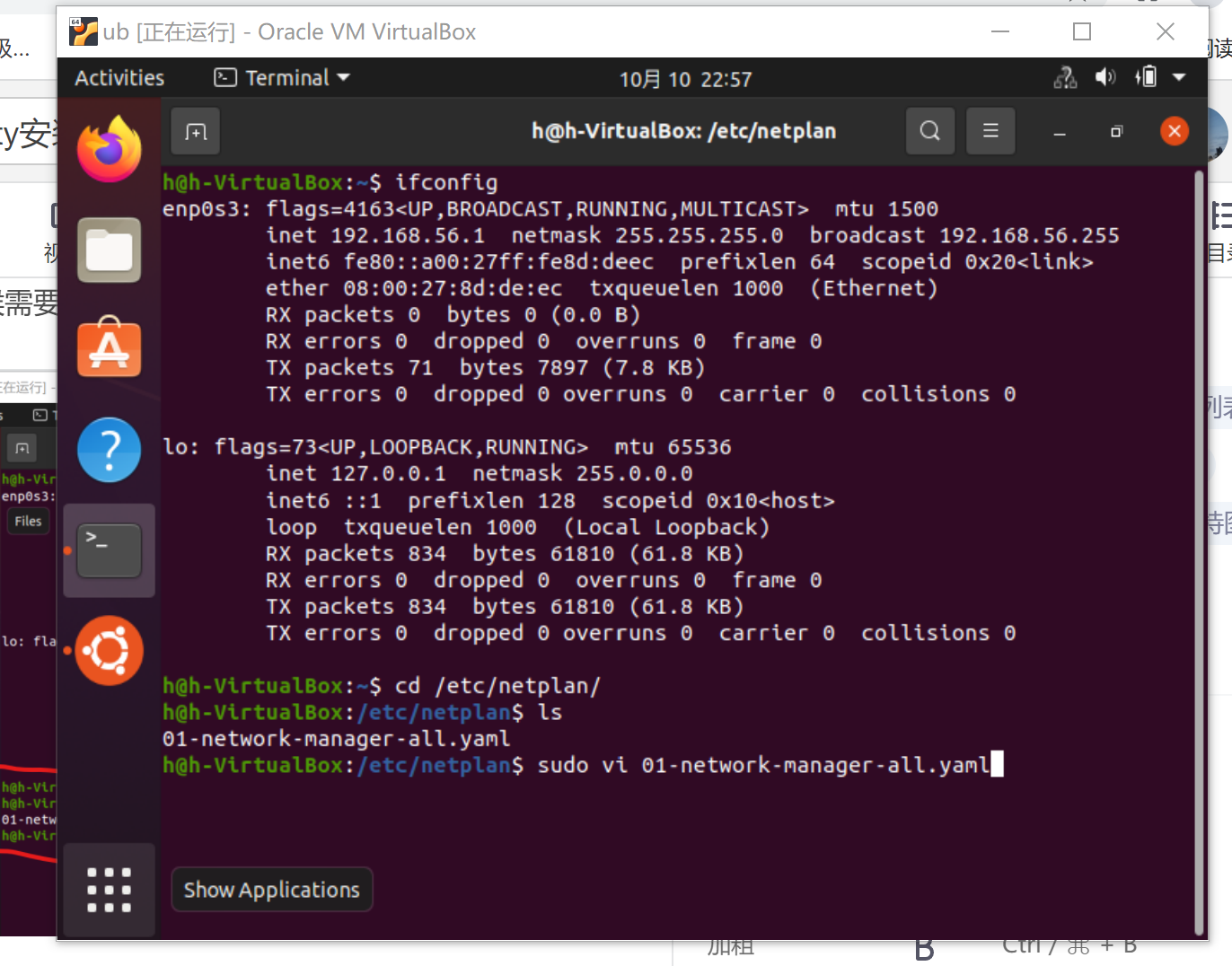Click the Ubuntu logo icon in dock
1232x966 pixels.
point(109,650)
